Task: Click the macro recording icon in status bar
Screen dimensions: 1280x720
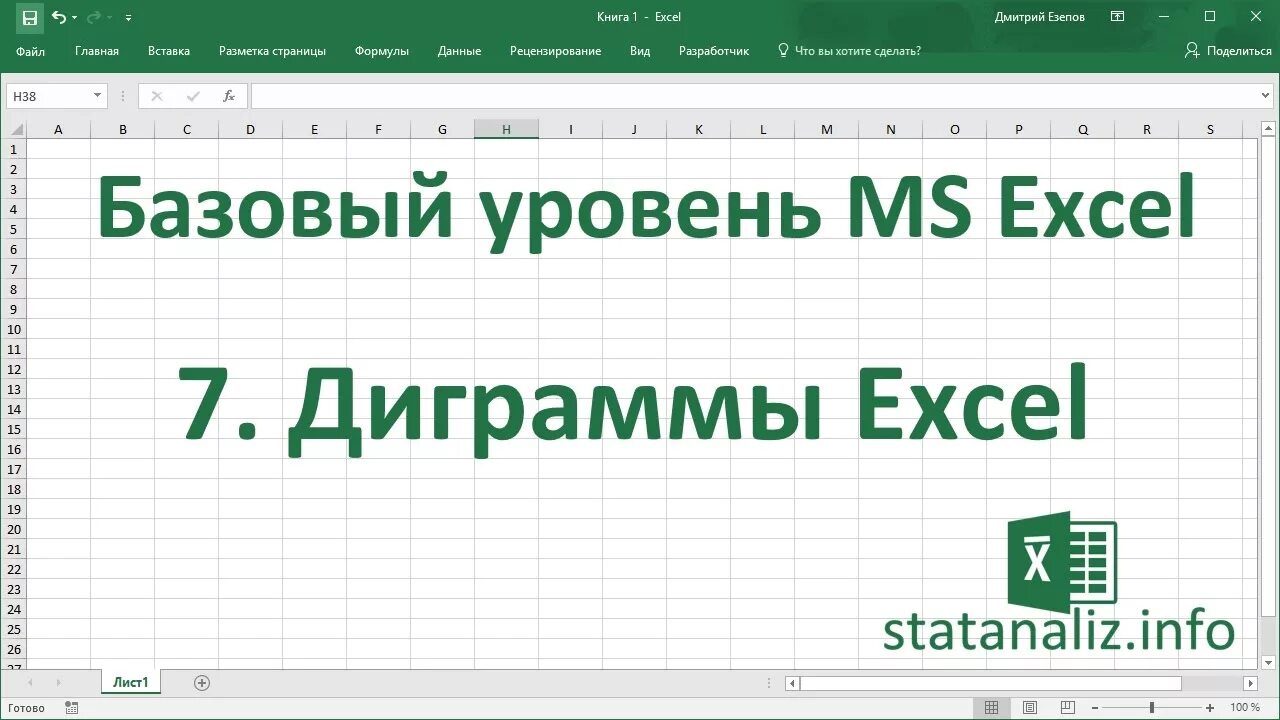Action: [72, 708]
